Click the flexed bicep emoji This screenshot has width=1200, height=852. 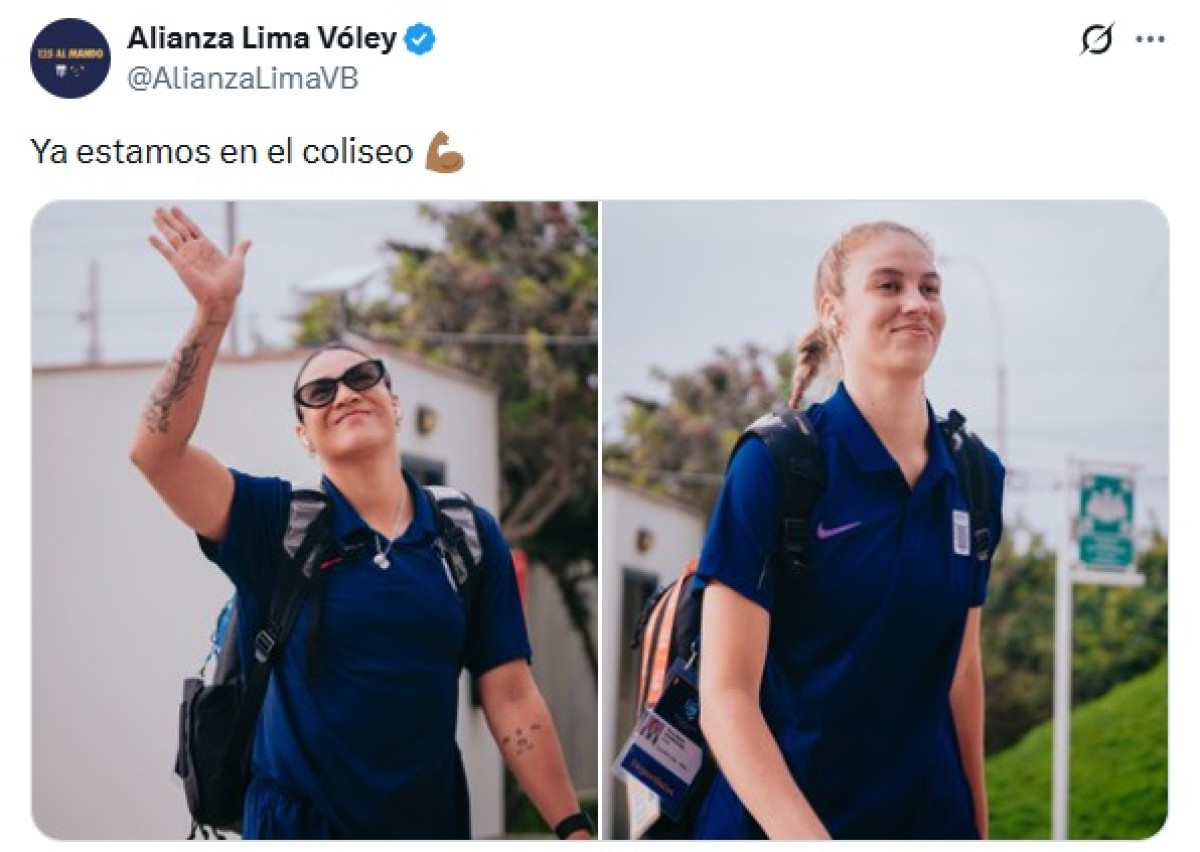click(444, 152)
